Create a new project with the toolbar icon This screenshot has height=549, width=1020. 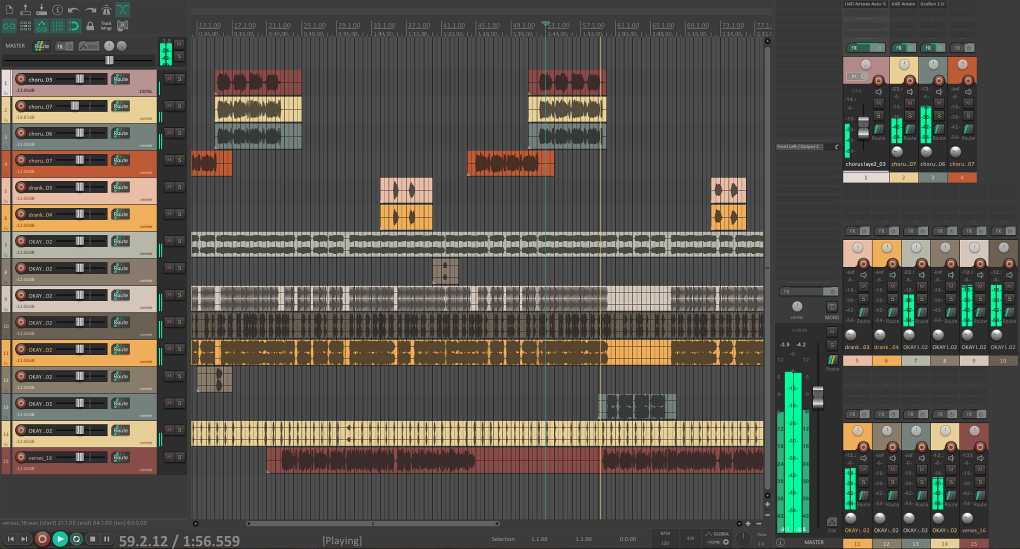[9, 10]
